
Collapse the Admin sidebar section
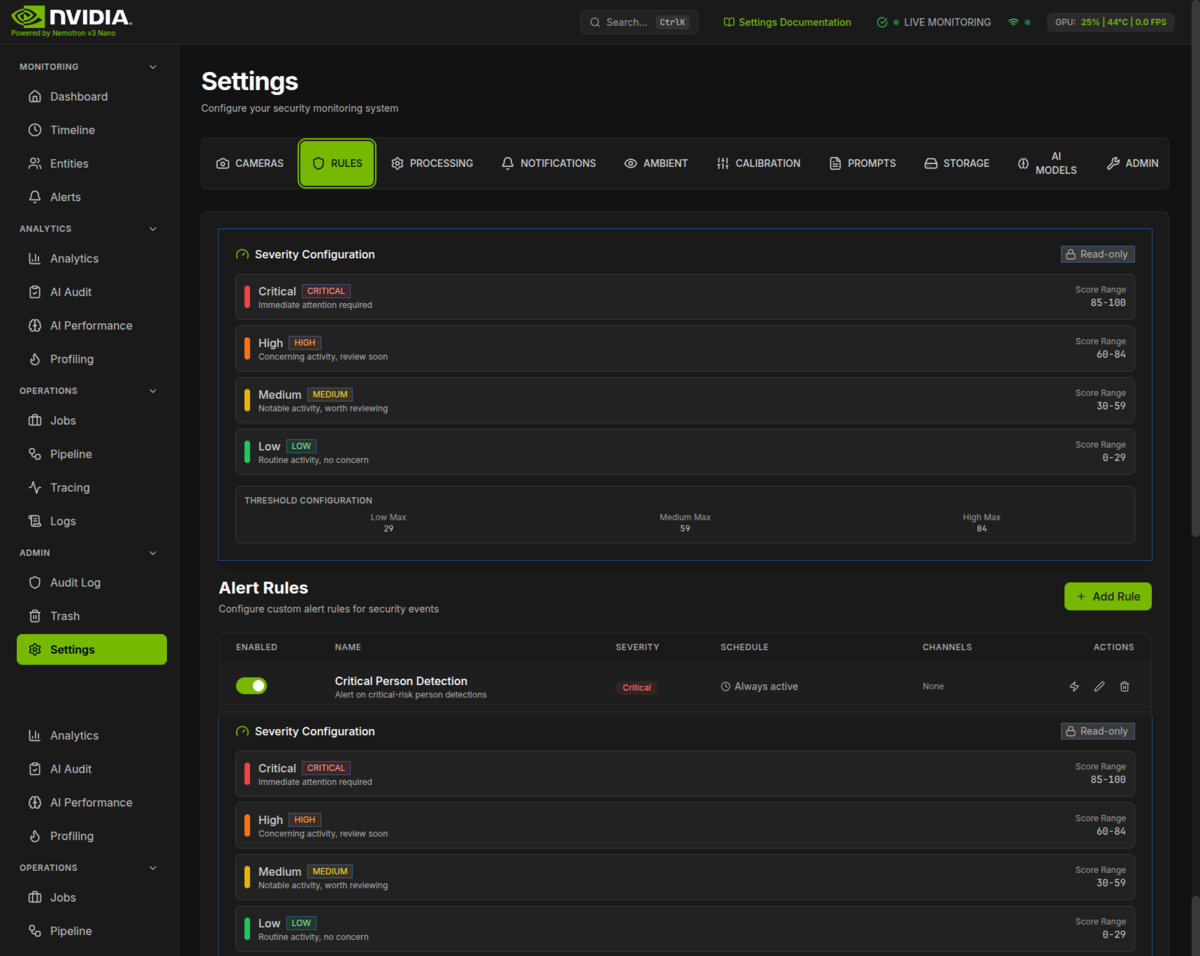pos(153,553)
